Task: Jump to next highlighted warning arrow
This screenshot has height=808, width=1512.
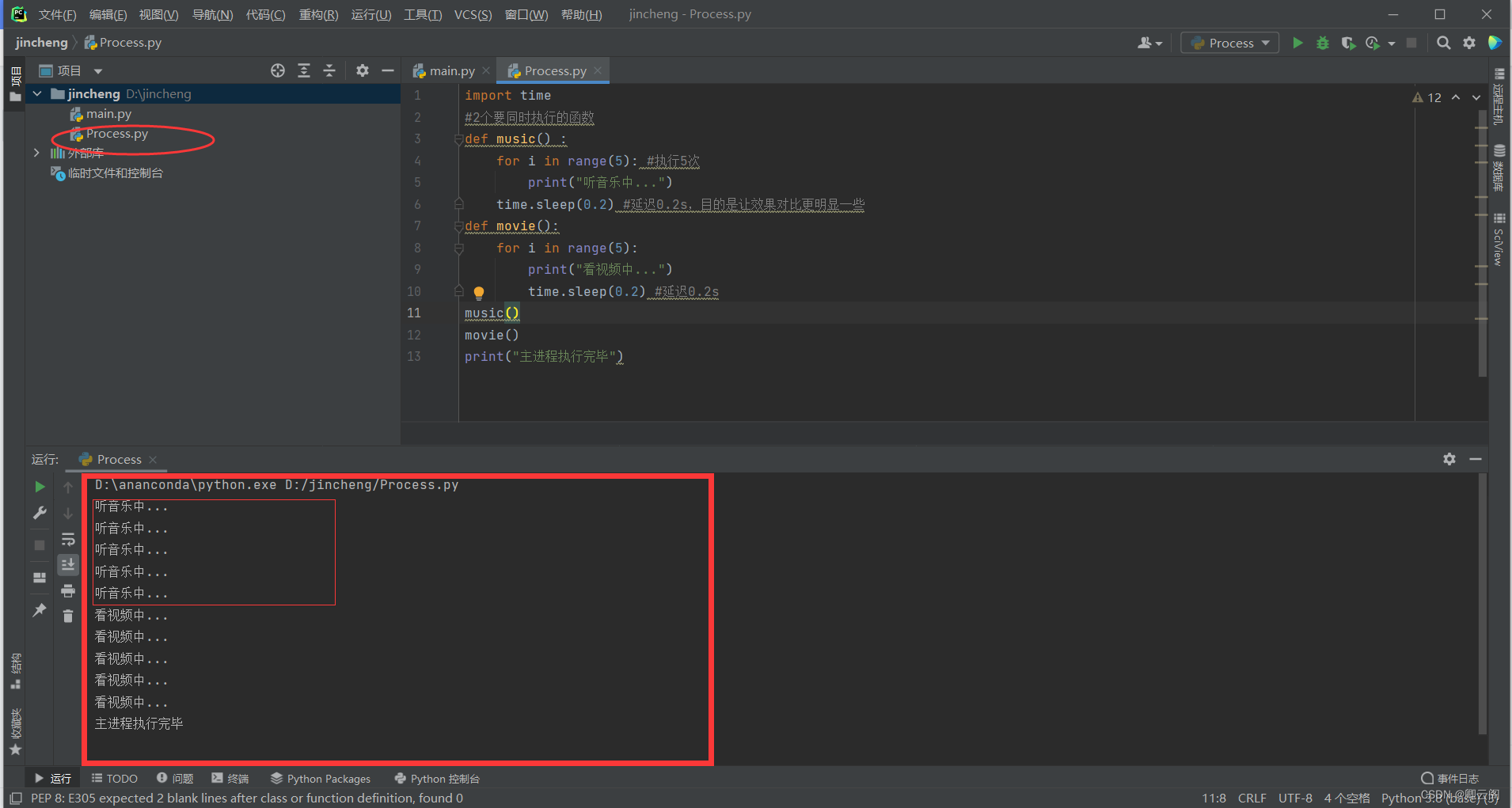Action: 1476,97
